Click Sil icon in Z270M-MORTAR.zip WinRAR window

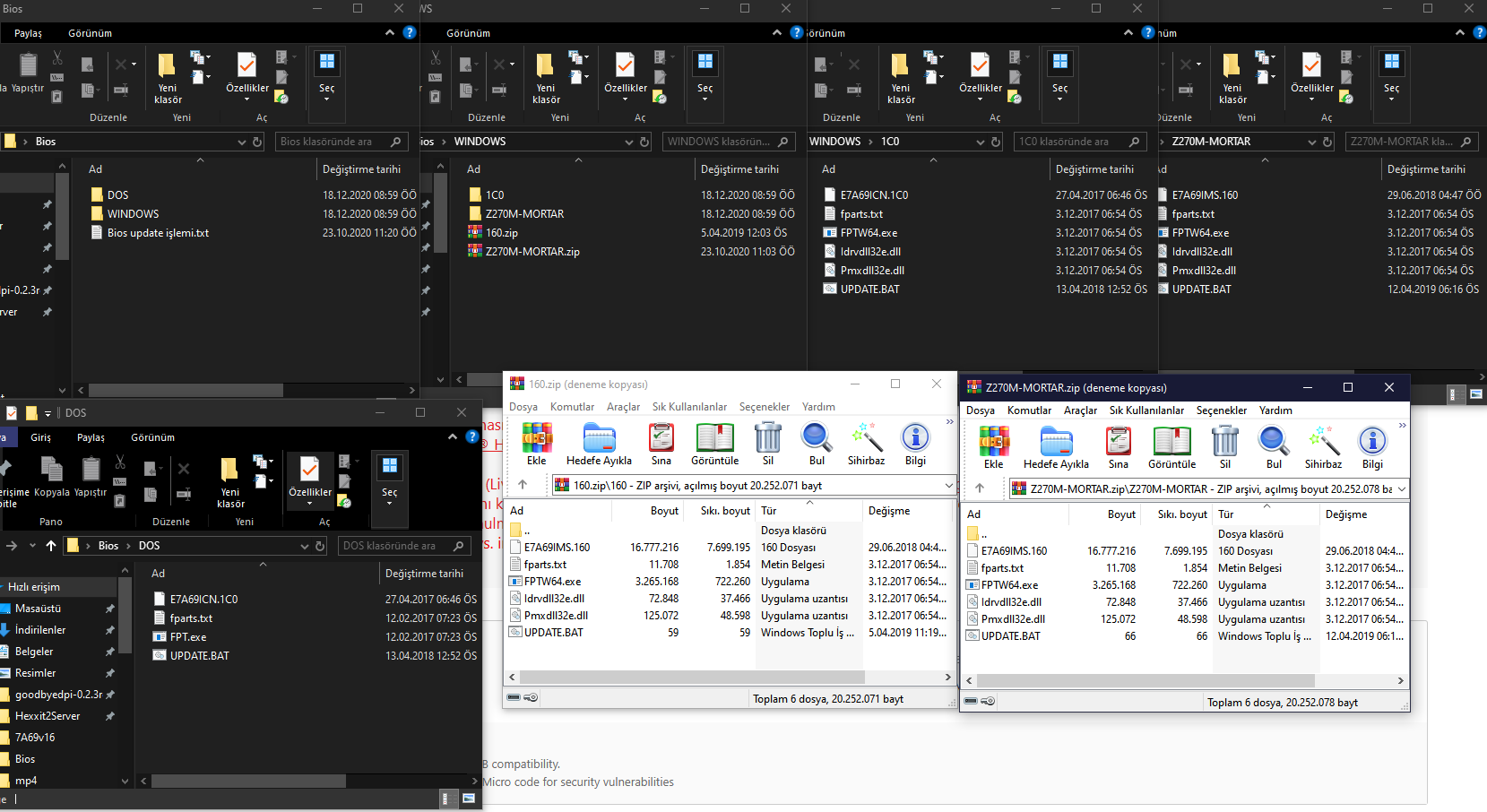click(x=1225, y=447)
